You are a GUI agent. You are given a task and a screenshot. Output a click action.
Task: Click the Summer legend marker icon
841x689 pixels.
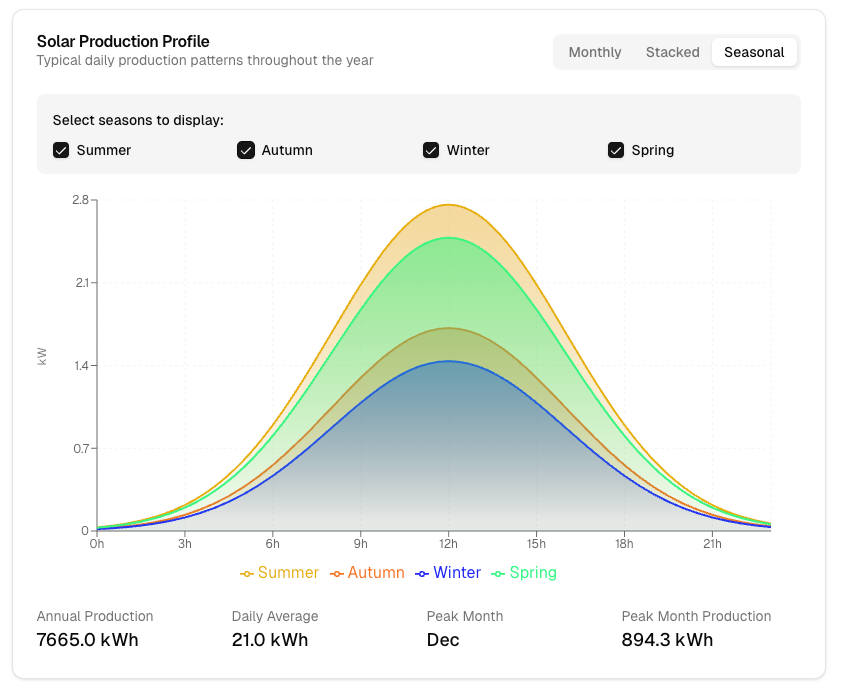tap(247, 574)
